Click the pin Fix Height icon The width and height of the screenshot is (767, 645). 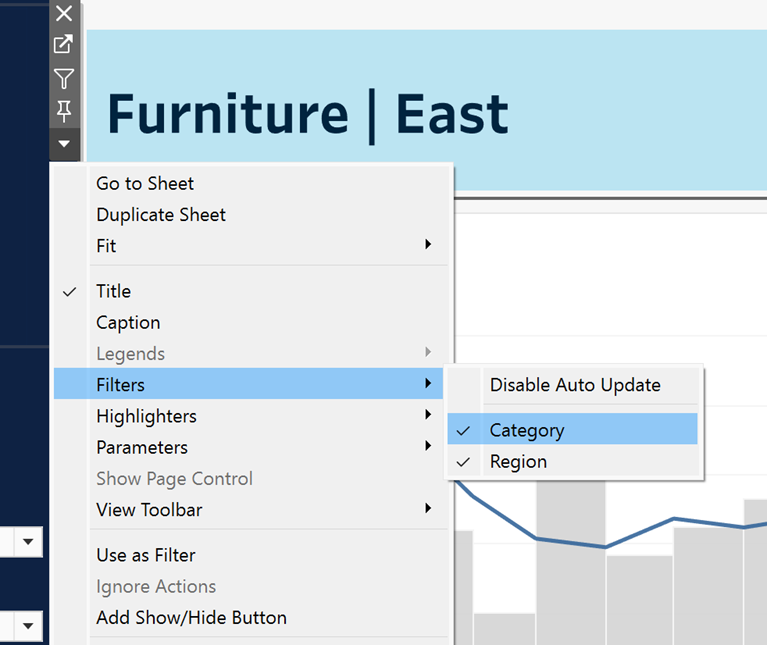click(x=64, y=110)
